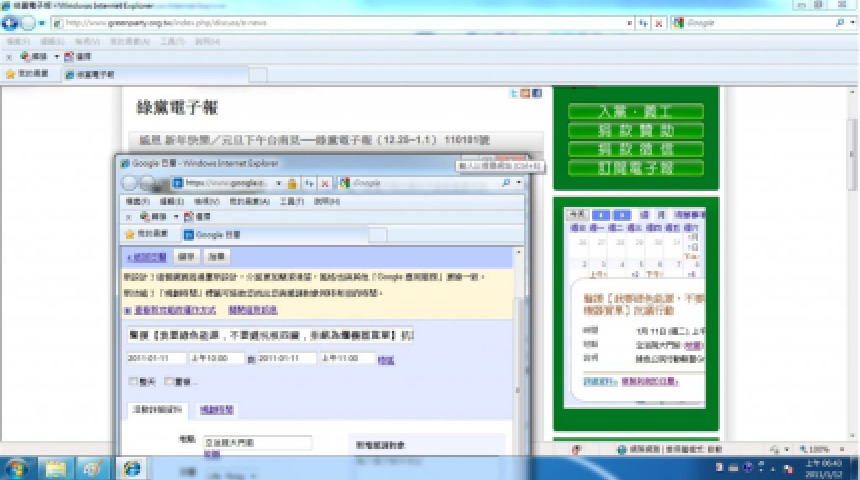Image resolution: width=860 pixels, height=480 pixels.
Task: Click the back to calendar link (« 返回日曆)
Action: [146, 257]
